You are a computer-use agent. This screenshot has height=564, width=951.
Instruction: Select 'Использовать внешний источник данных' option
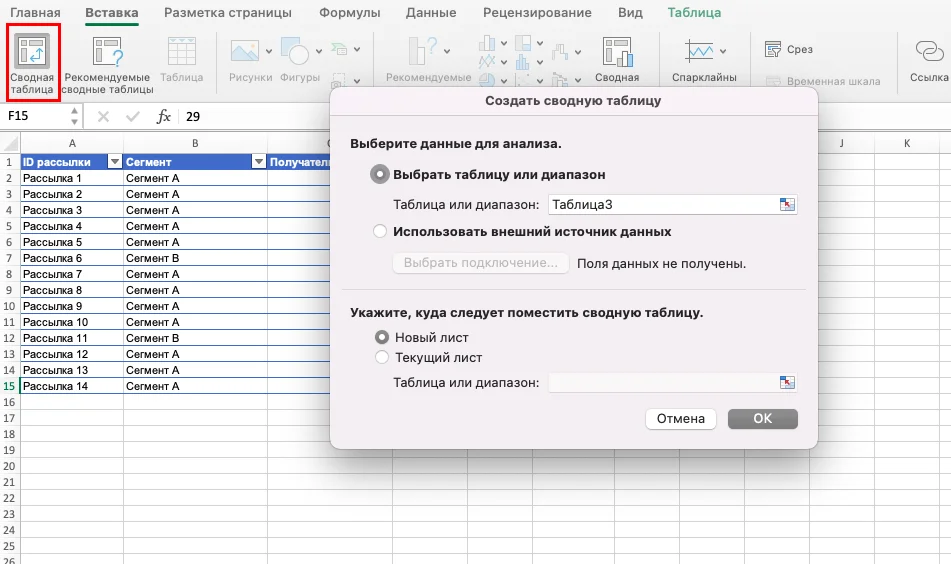pyautogui.click(x=379, y=231)
